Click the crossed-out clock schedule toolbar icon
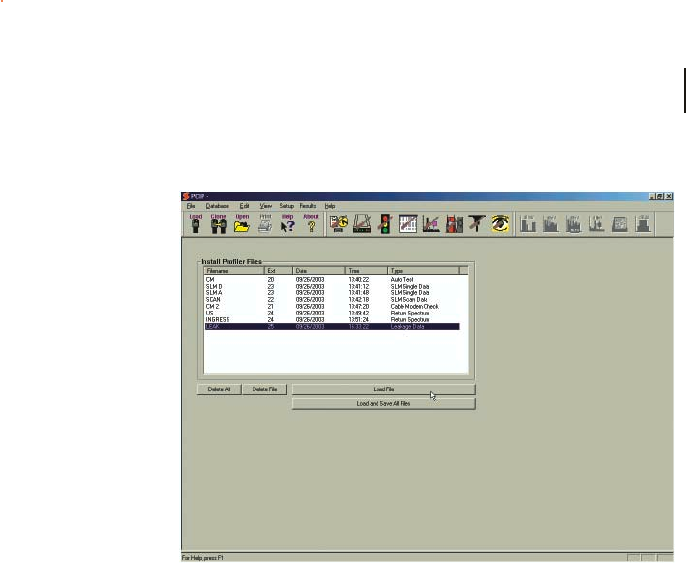The width and height of the screenshot is (686, 563). tap(339, 224)
